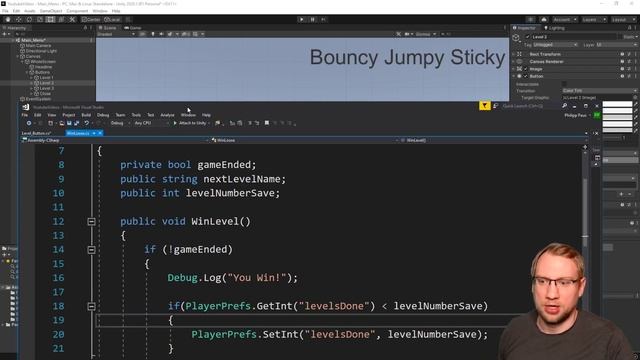Toggle the Interactable checkbox
This screenshot has width=640, height=360.
pos(564,84)
